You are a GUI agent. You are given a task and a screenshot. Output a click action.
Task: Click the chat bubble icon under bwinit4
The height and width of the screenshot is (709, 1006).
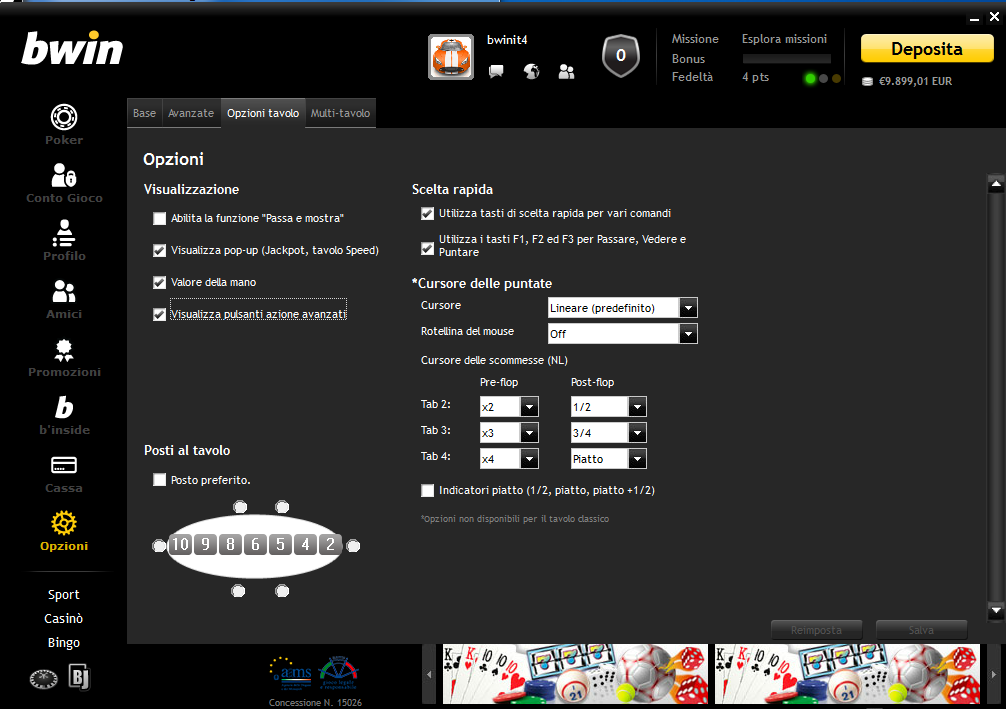(x=496, y=71)
